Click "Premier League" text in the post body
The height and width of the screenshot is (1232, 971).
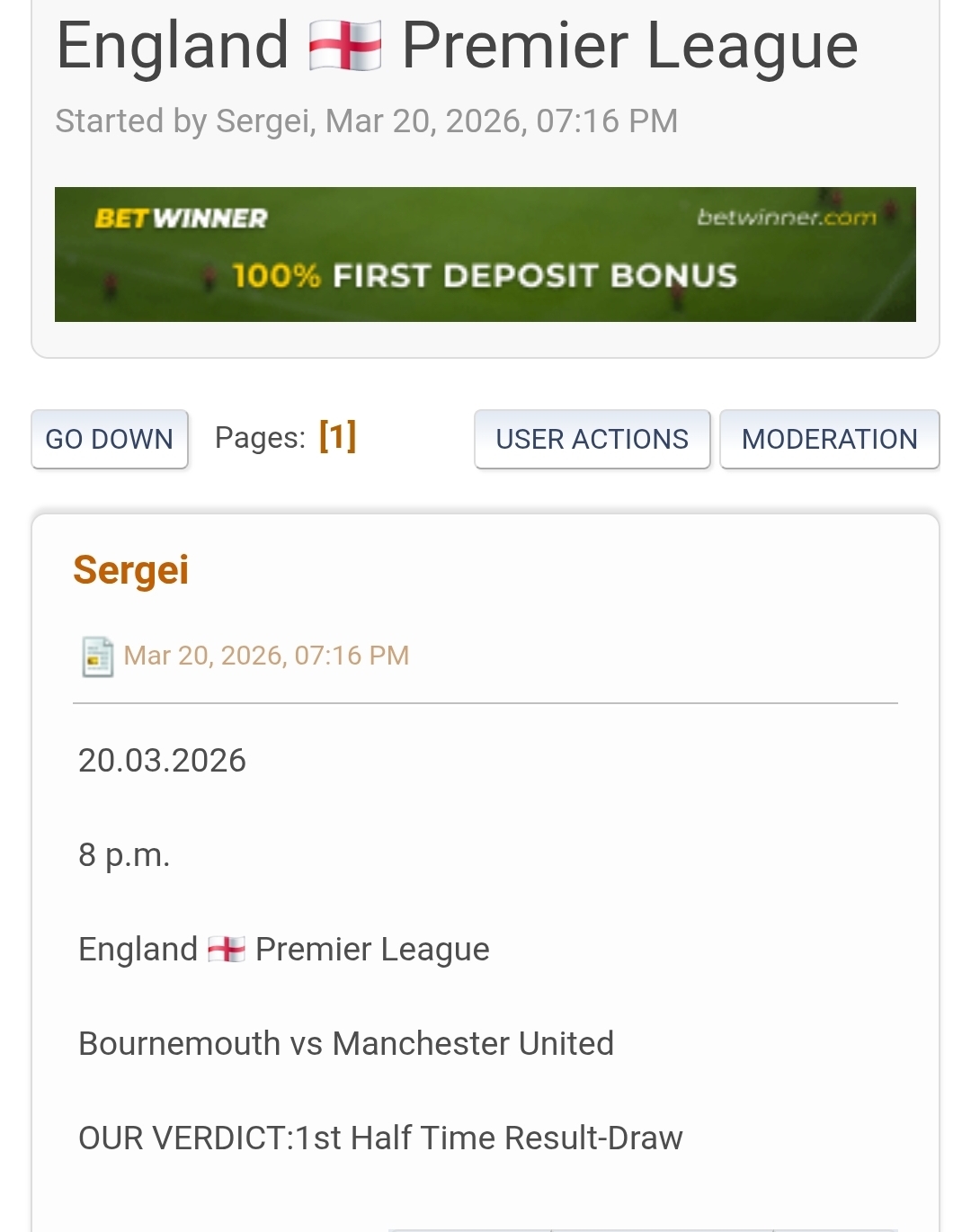[372, 950]
